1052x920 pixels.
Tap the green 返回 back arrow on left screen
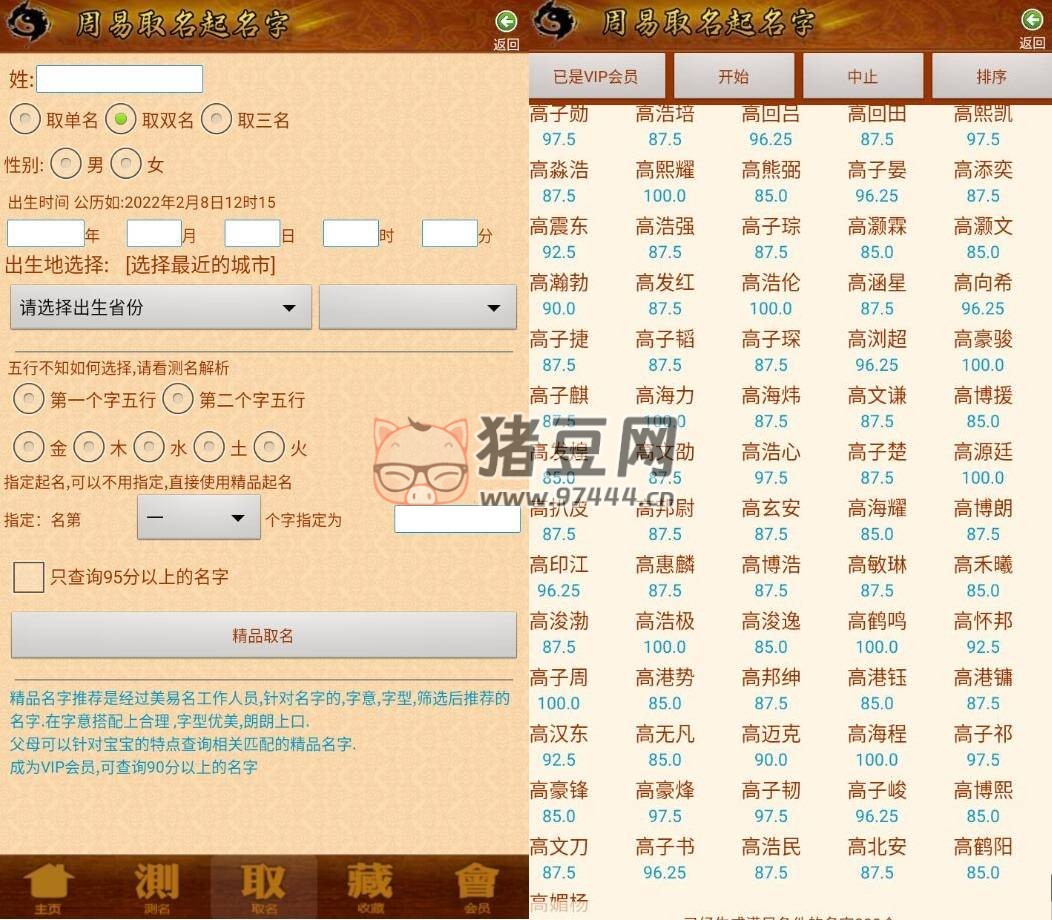tap(507, 21)
